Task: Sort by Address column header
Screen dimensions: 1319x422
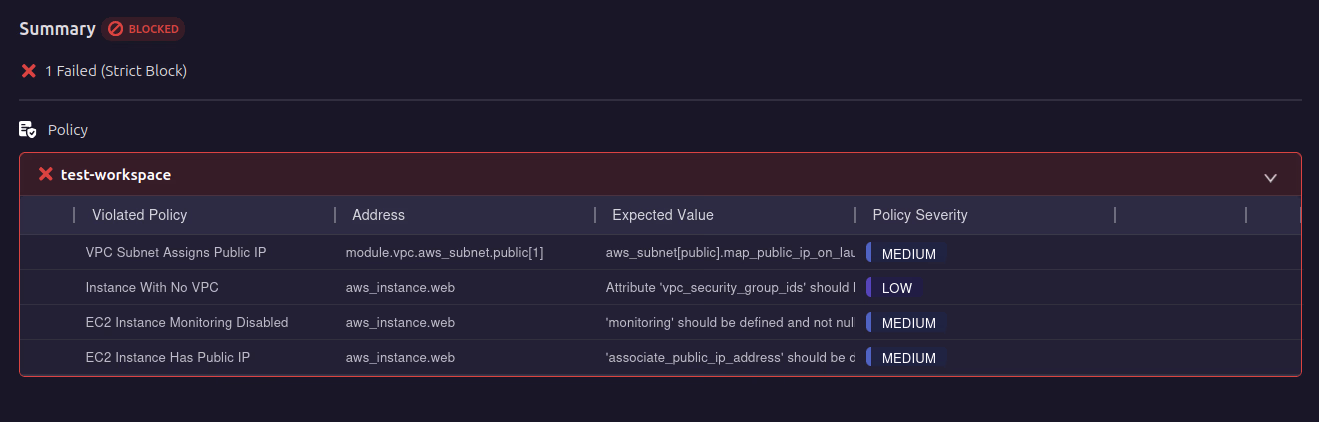Action: point(379,215)
